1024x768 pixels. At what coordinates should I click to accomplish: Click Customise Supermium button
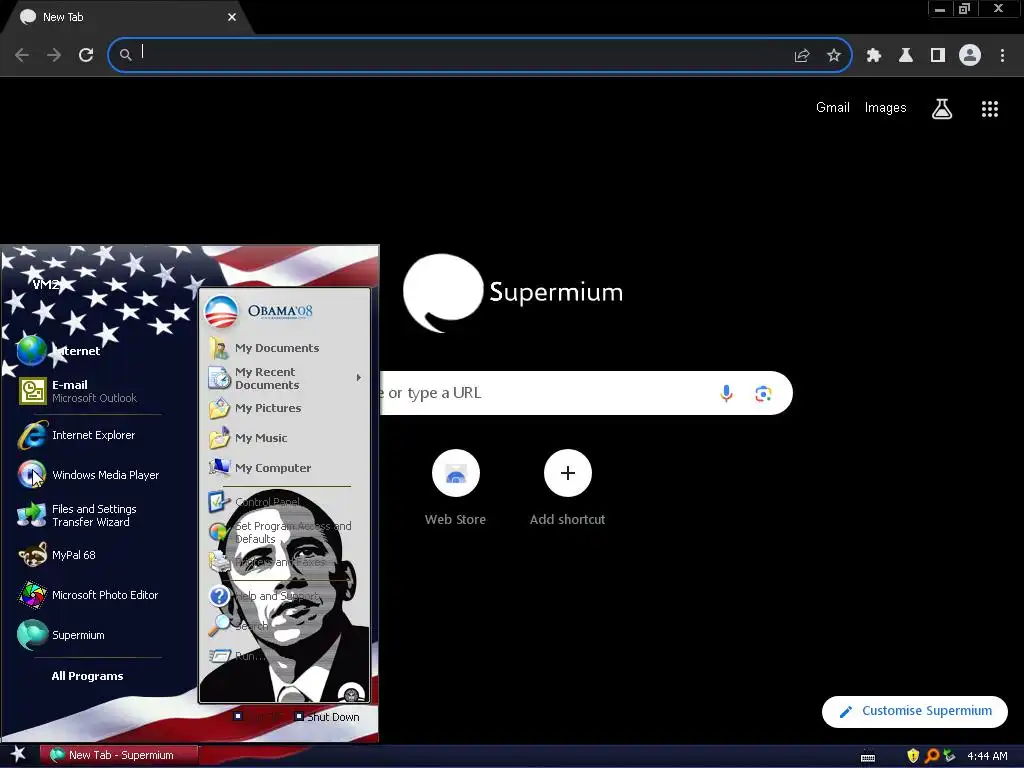click(914, 711)
